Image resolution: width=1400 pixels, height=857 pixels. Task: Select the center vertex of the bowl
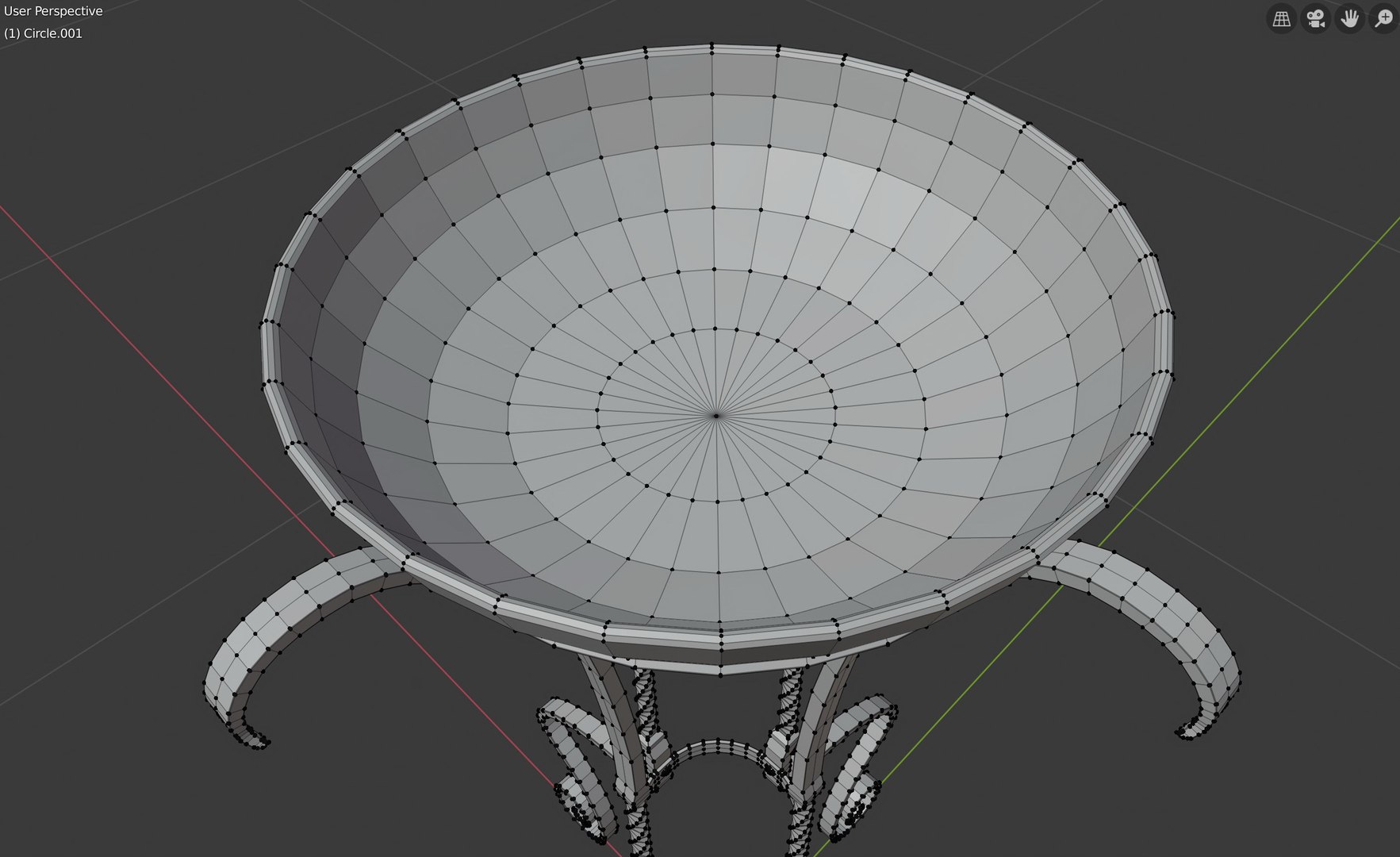[716, 415]
